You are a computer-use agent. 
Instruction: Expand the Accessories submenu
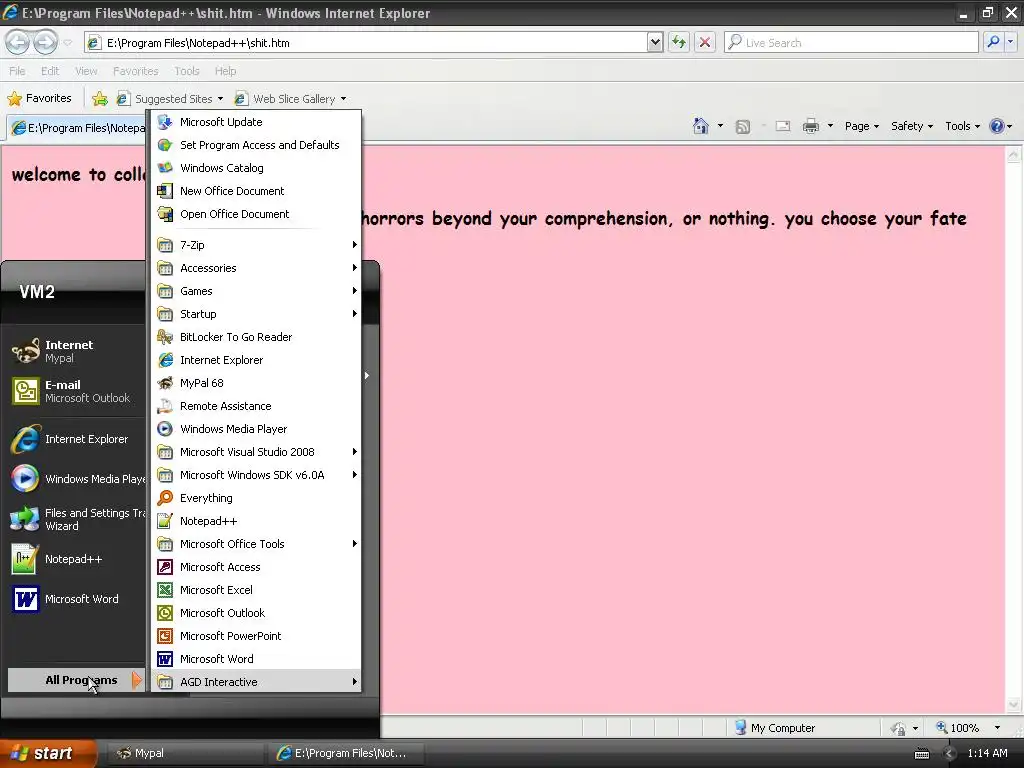point(256,268)
